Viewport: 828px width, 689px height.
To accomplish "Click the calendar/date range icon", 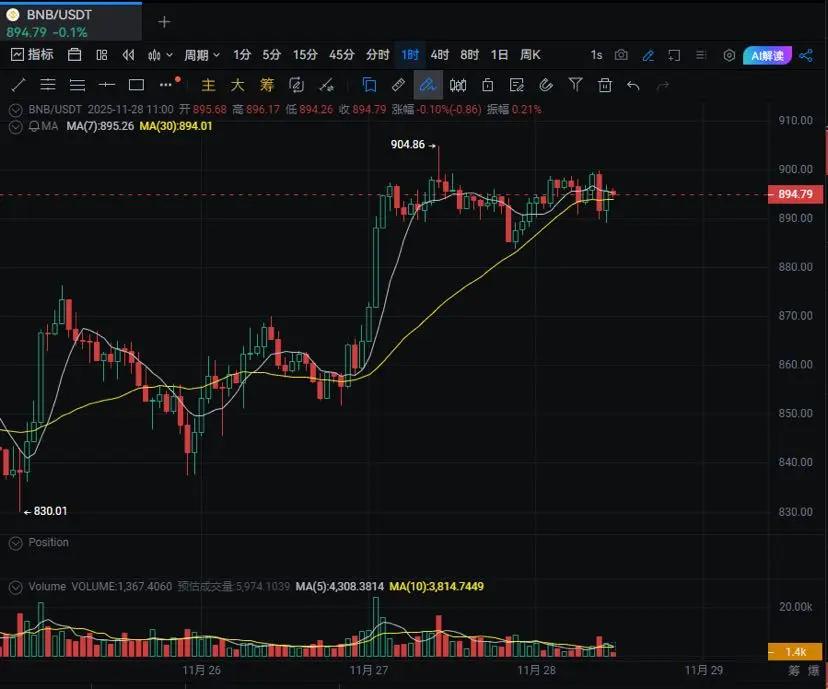I will point(74,55).
